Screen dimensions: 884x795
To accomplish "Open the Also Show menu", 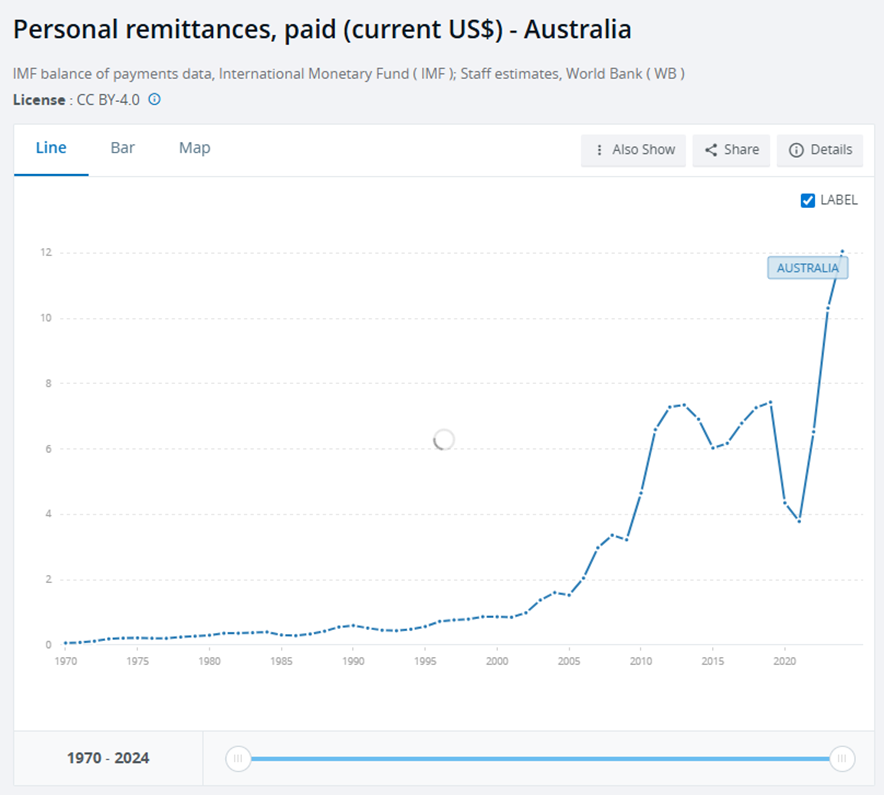I will click(633, 150).
